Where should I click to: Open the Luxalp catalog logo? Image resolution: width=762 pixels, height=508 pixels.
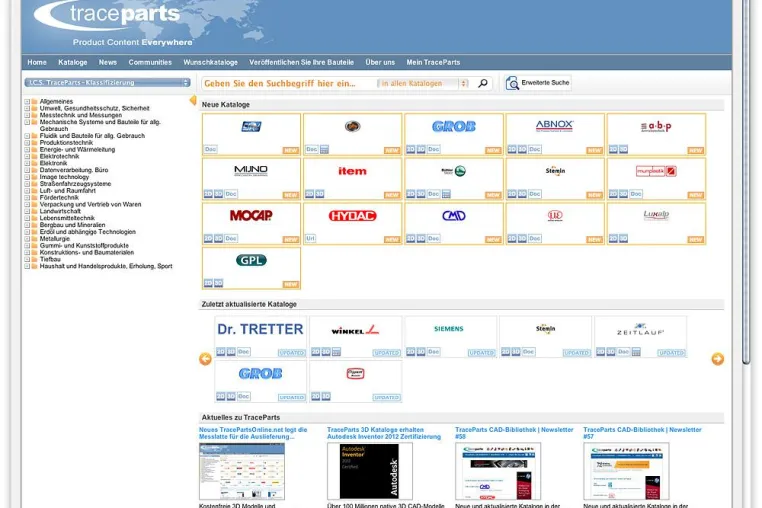pyautogui.click(x=656, y=215)
